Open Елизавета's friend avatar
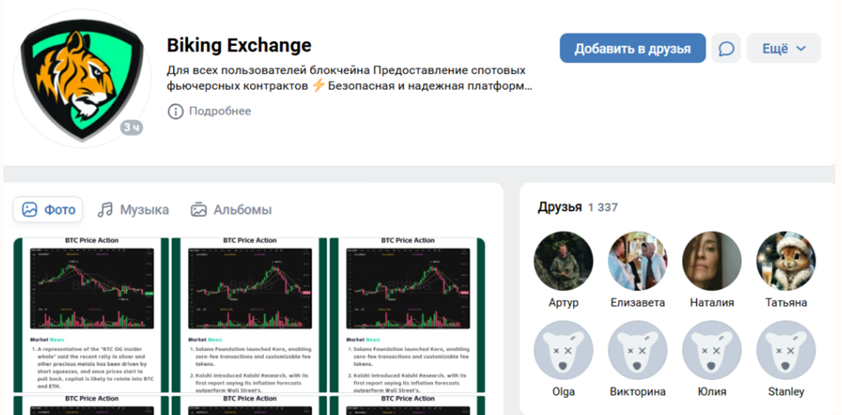This screenshot has width=842, height=415. point(638,261)
